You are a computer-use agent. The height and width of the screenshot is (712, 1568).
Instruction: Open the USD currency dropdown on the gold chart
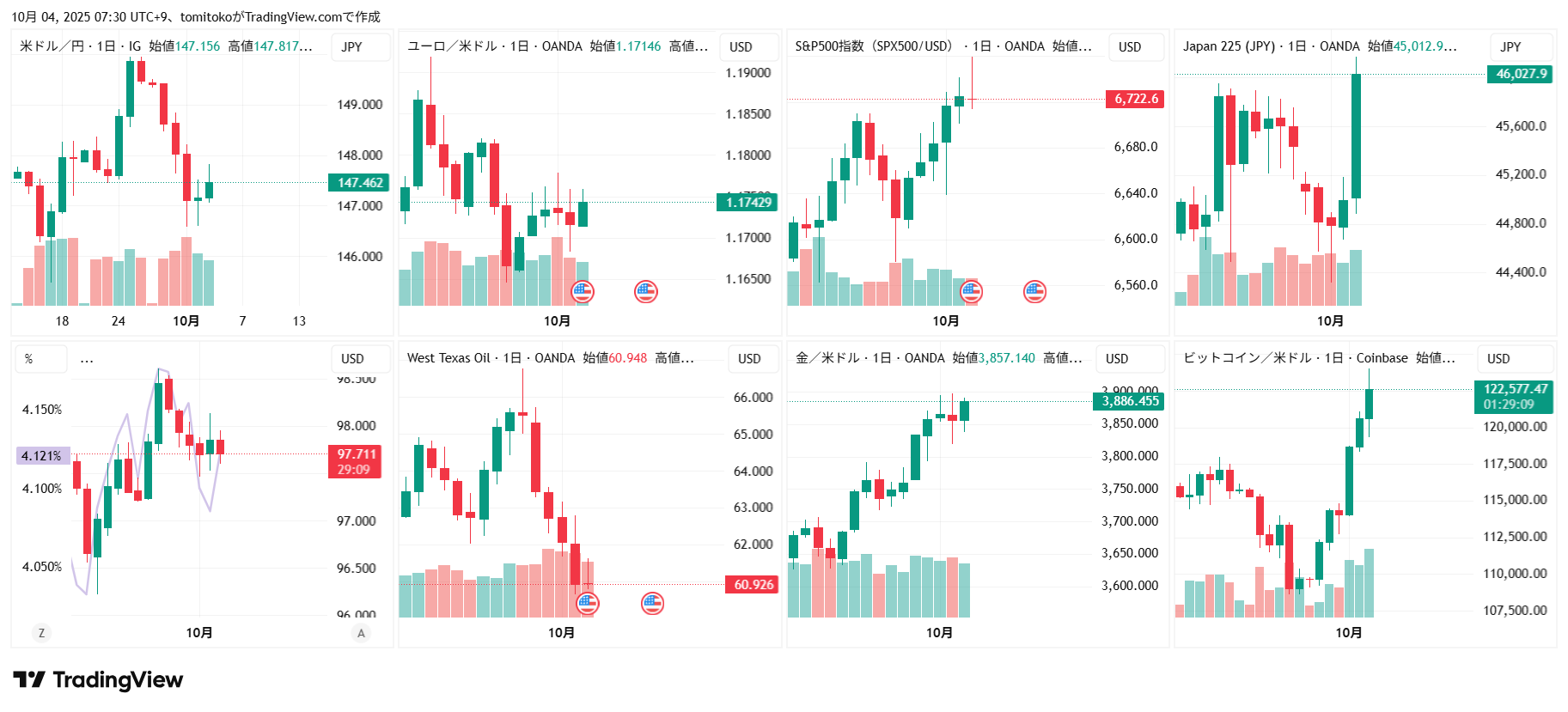coord(1117,359)
